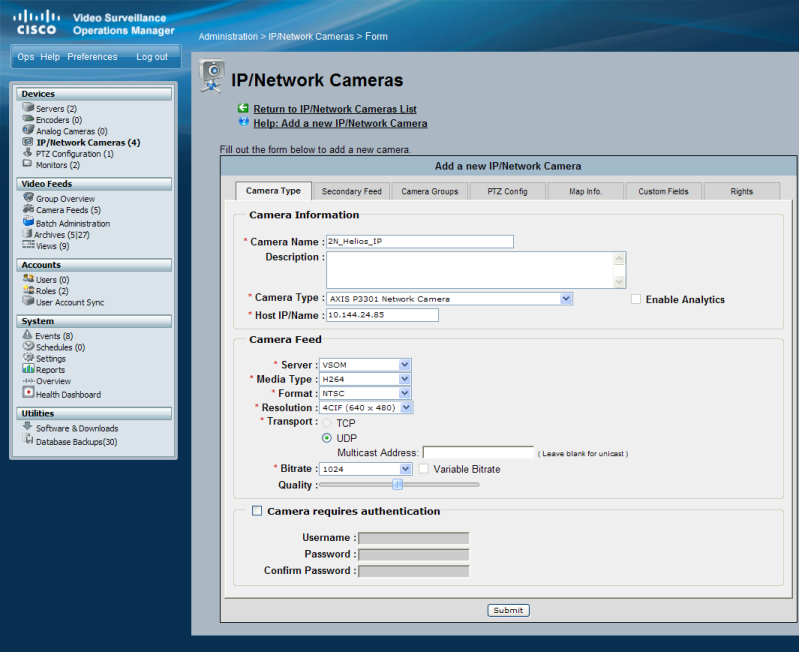Check Camera requires authentication box
Screen dimensions: 799x652
coord(257,511)
